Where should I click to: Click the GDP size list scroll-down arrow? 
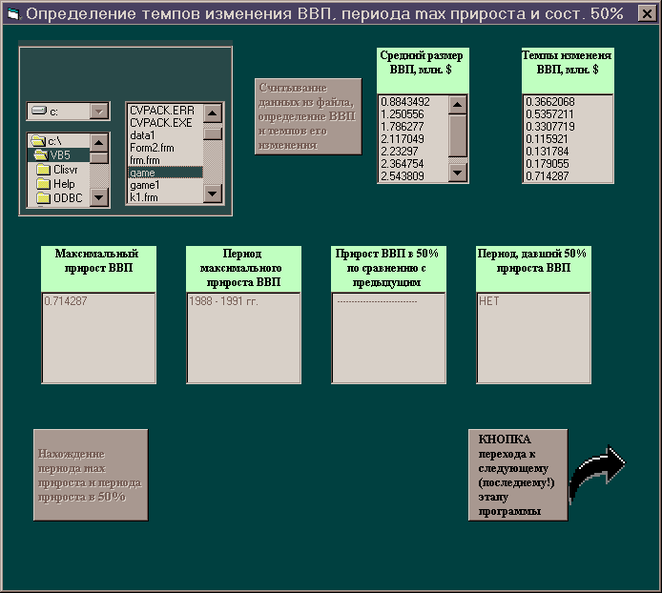(x=457, y=172)
